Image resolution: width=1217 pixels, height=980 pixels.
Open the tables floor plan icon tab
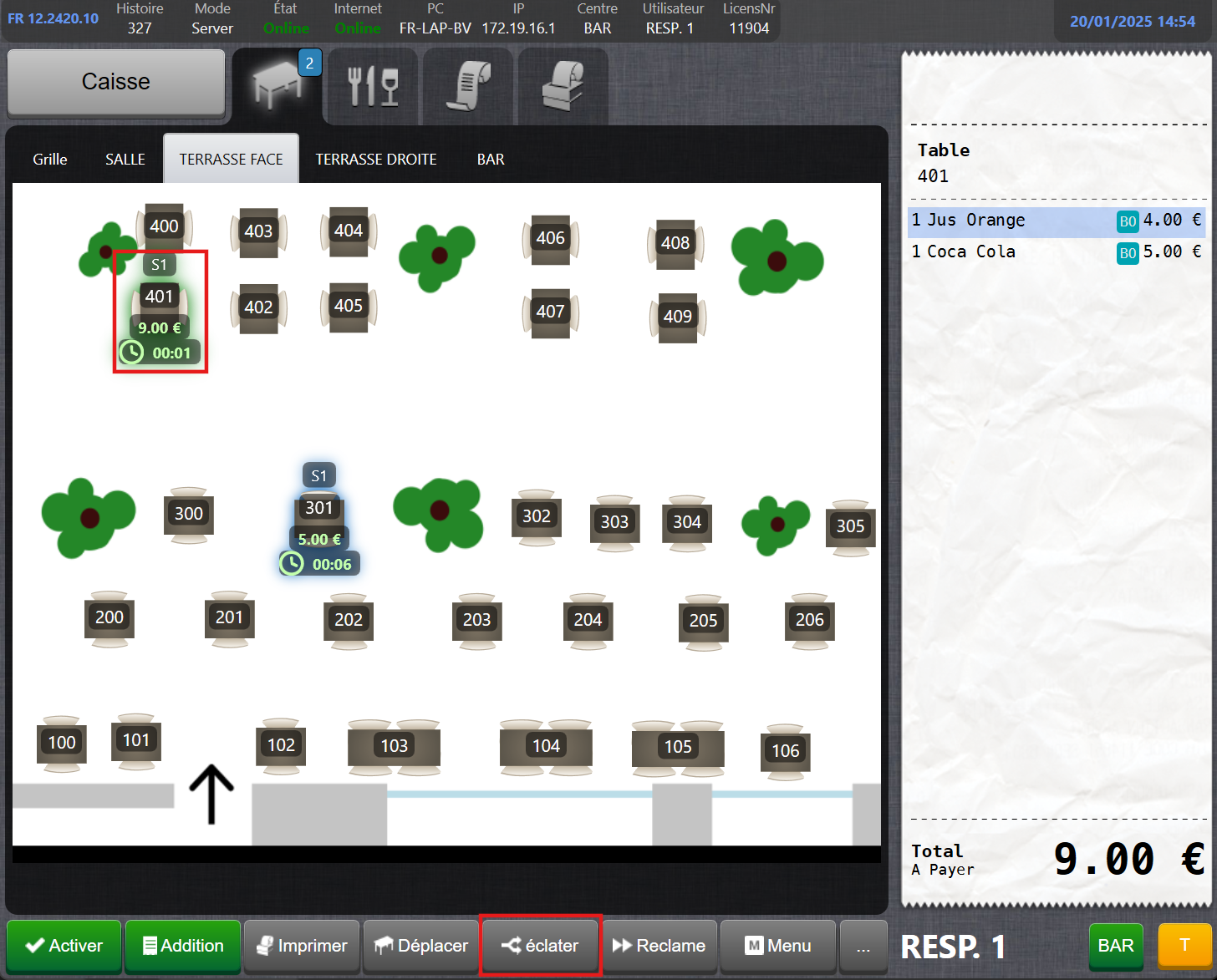pos(277,84)
